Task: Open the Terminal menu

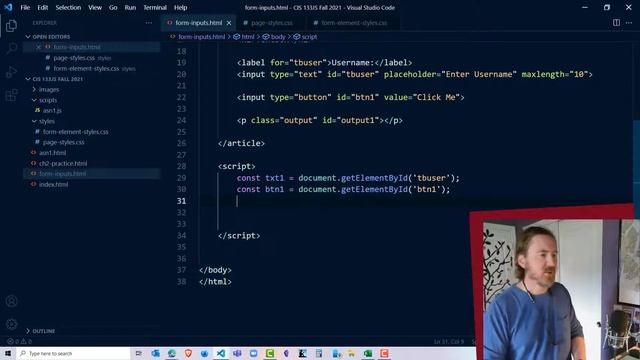Action: tap(155, 7)
